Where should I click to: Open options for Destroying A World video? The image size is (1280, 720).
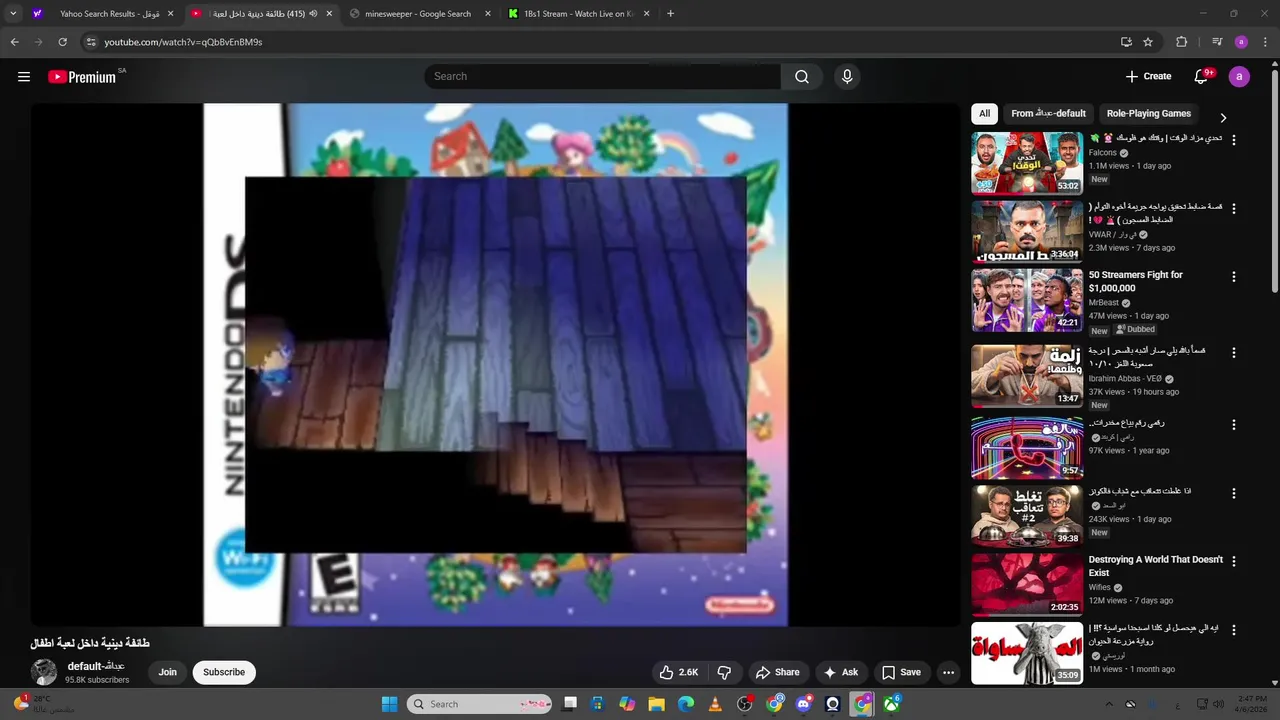(1233, 562)
